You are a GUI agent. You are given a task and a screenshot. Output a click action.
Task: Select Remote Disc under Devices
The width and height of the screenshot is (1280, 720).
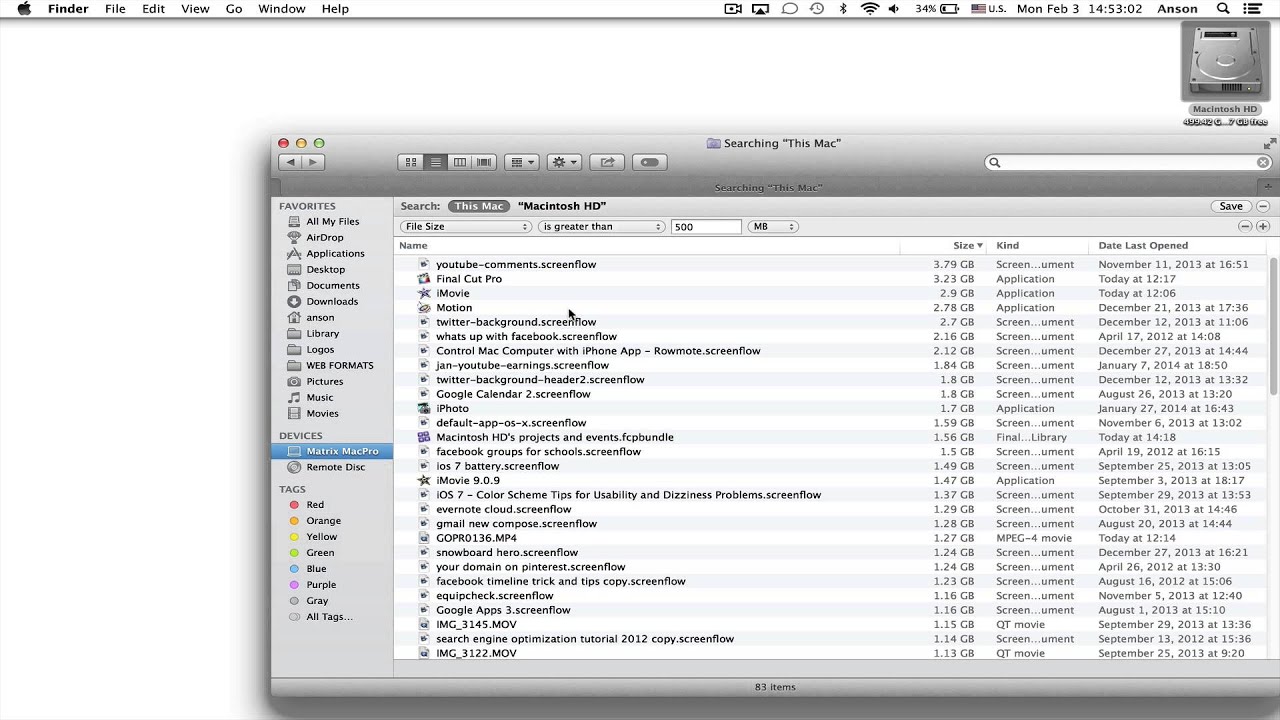point(335,467)
